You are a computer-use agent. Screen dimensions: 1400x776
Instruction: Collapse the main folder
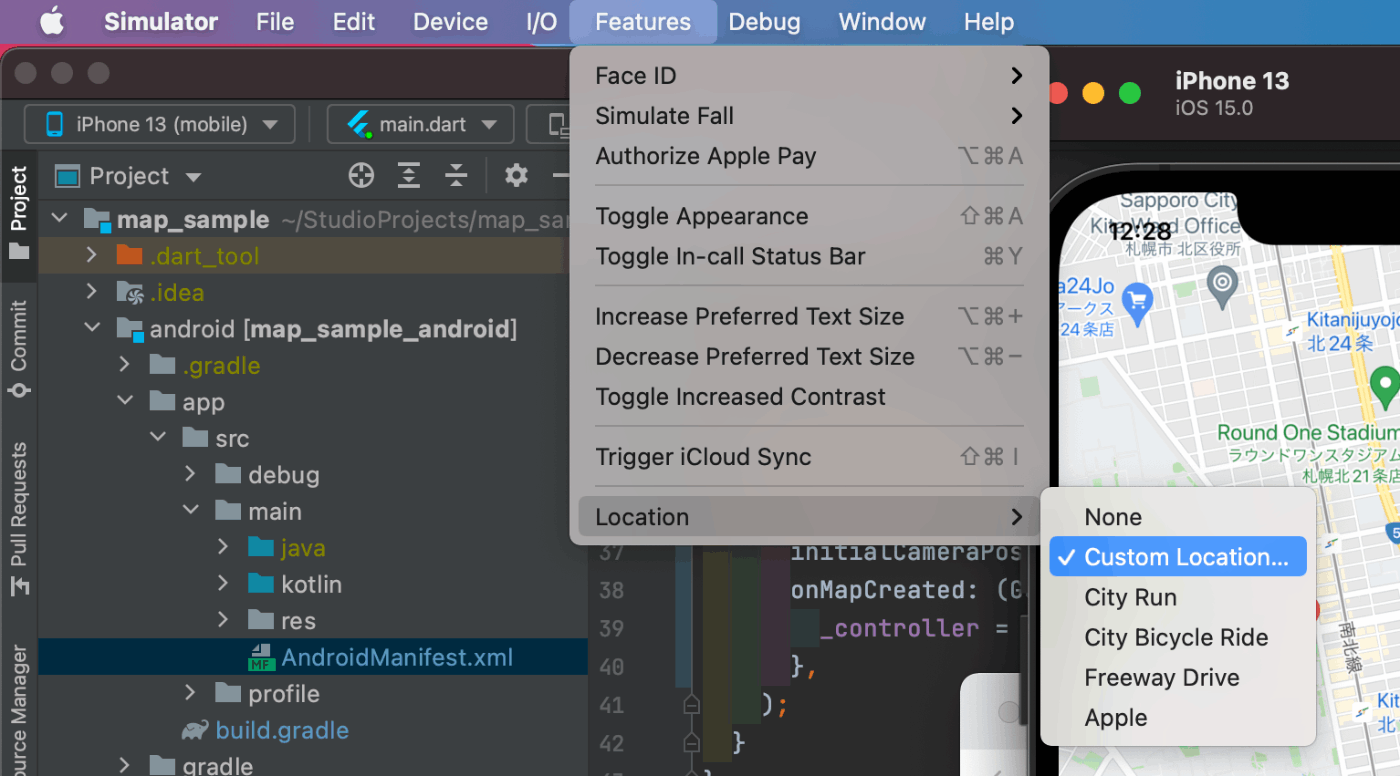pyautogui.click(x=191, y=511)
